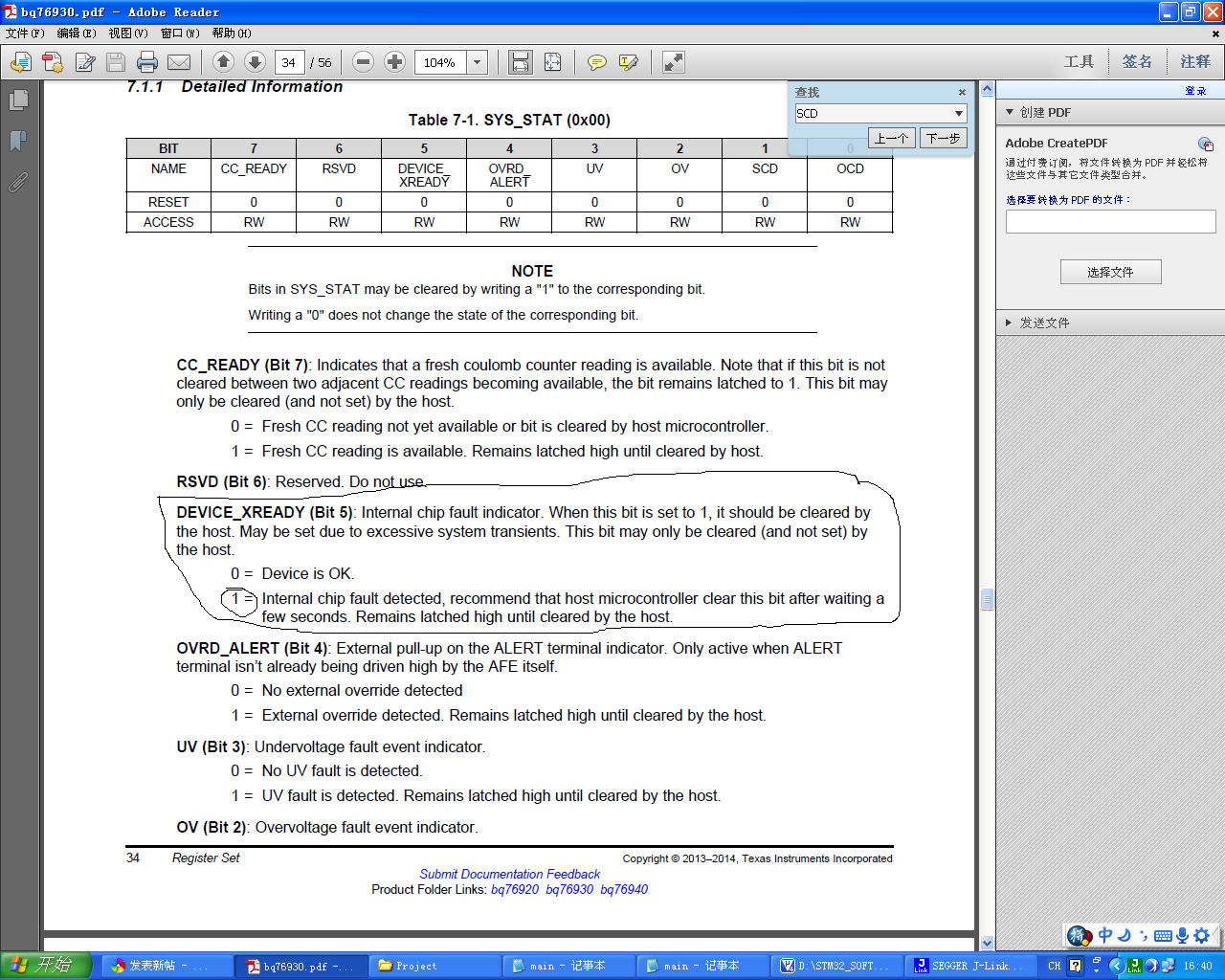
Task: Click the 登录 sign-in link
Action: coord(1196,91)
